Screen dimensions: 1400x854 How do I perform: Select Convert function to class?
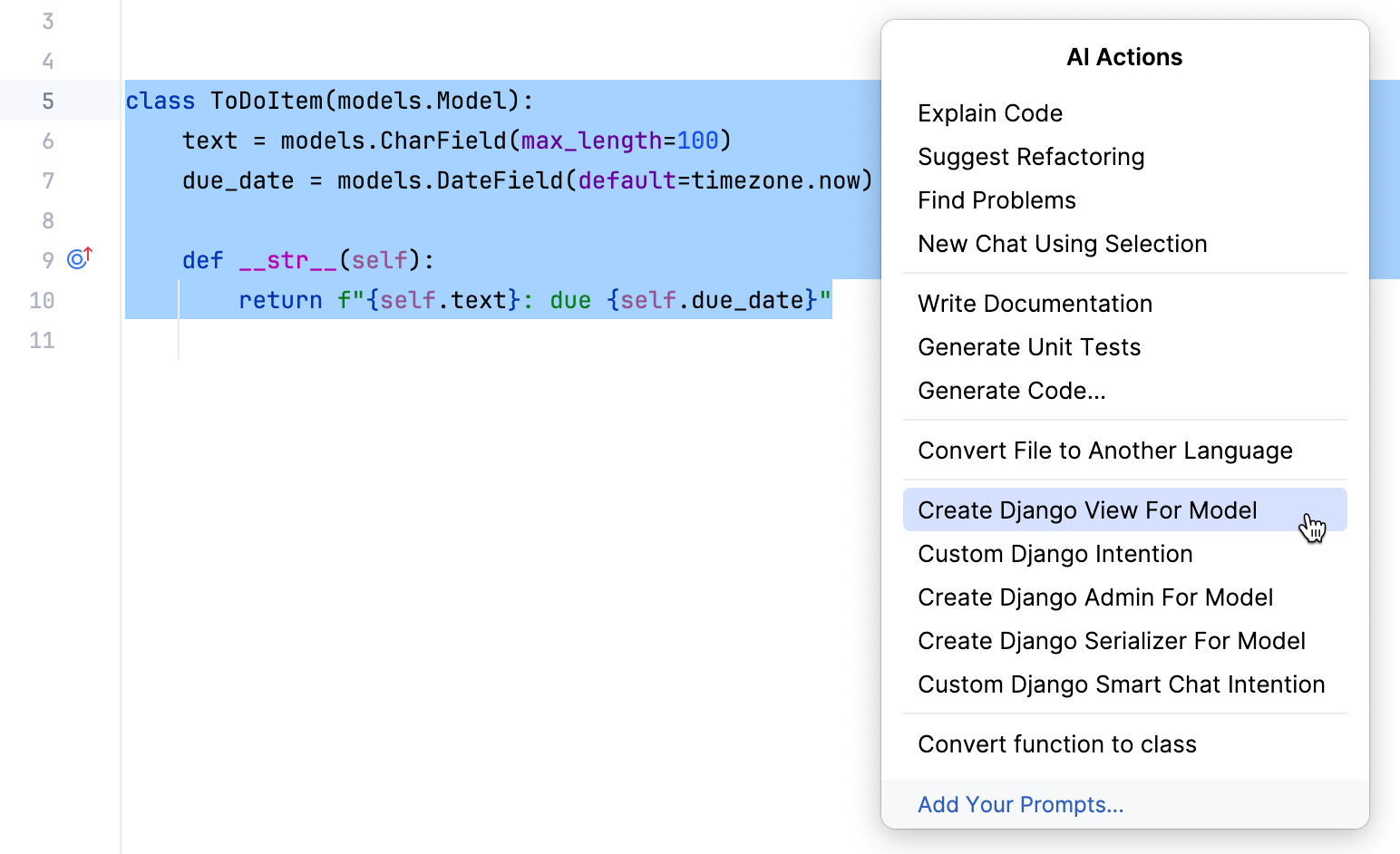click(x=1057, y=743)
